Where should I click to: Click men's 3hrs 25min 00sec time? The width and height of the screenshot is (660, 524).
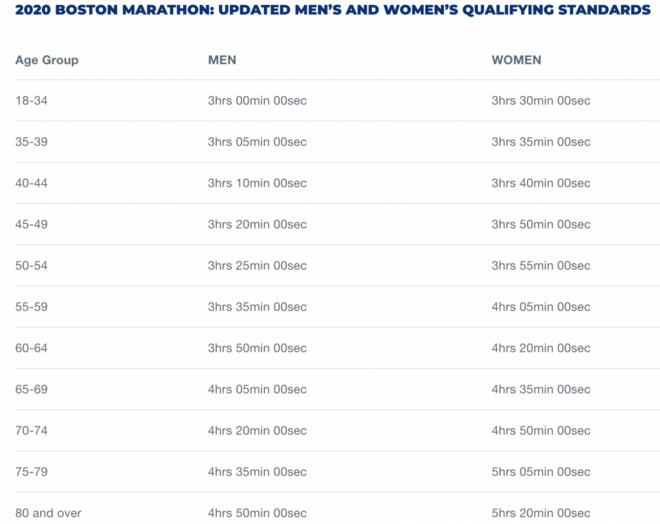(257, 266)
